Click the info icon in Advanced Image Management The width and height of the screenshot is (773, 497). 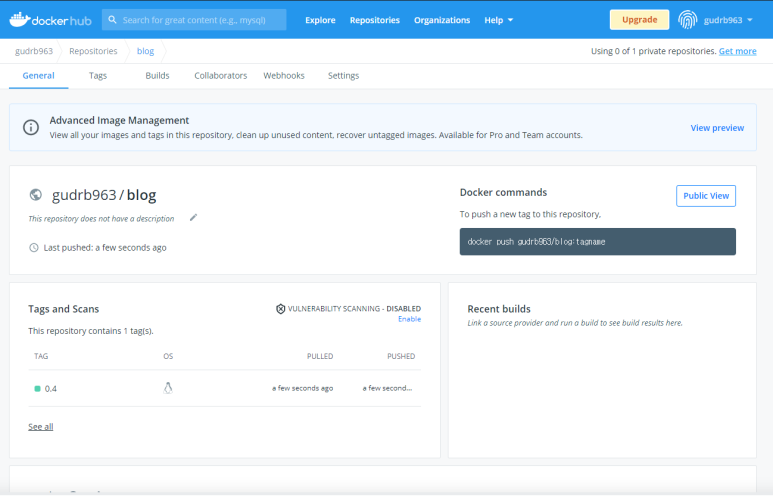31,127
